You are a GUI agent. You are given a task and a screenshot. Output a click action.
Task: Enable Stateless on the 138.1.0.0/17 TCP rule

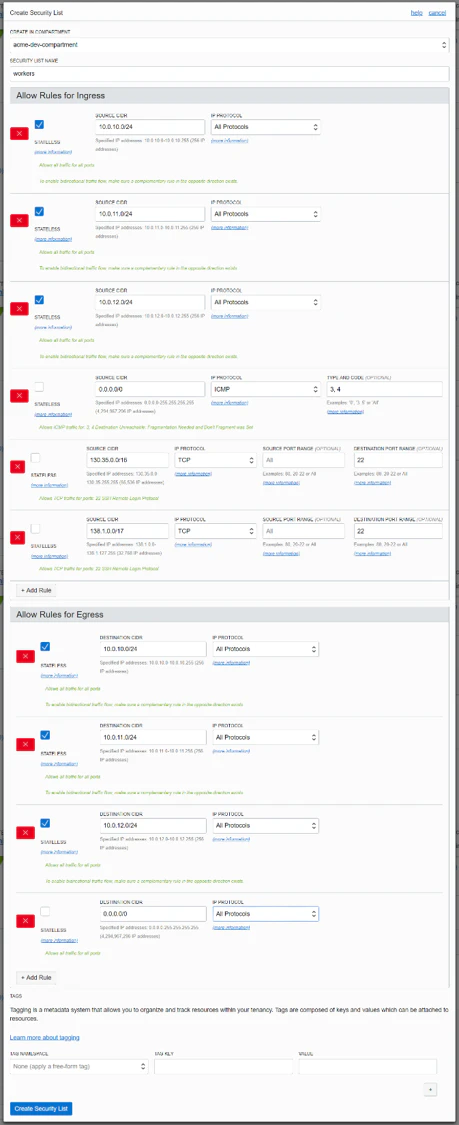[36, 528]
